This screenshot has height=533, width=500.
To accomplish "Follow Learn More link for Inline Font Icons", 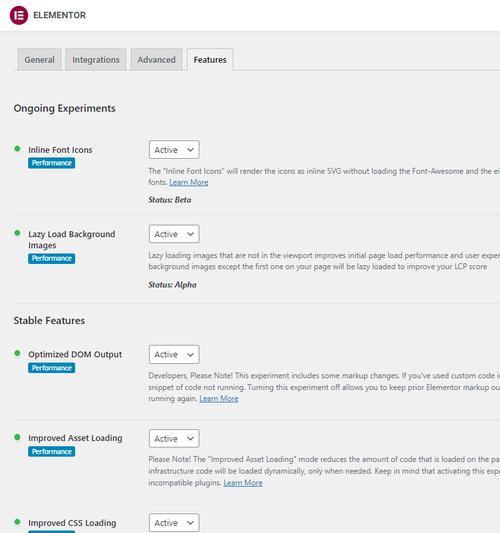I will click(189, 183).
